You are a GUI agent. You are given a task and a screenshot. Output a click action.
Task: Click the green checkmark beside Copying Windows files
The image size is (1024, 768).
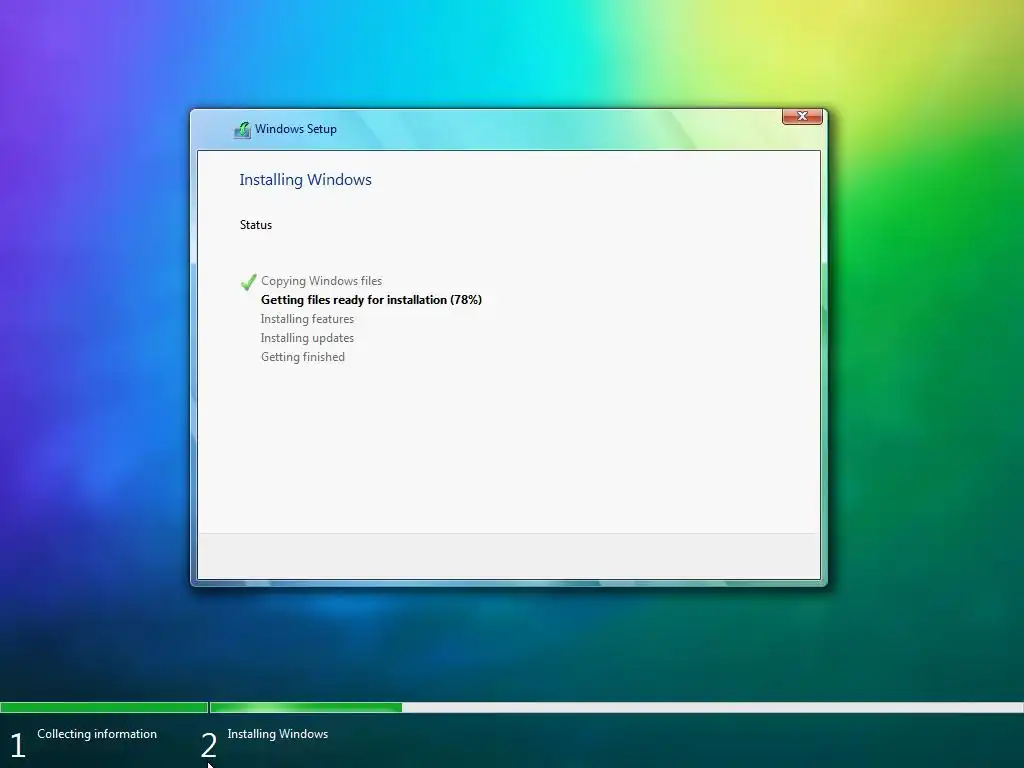point(248,282)
